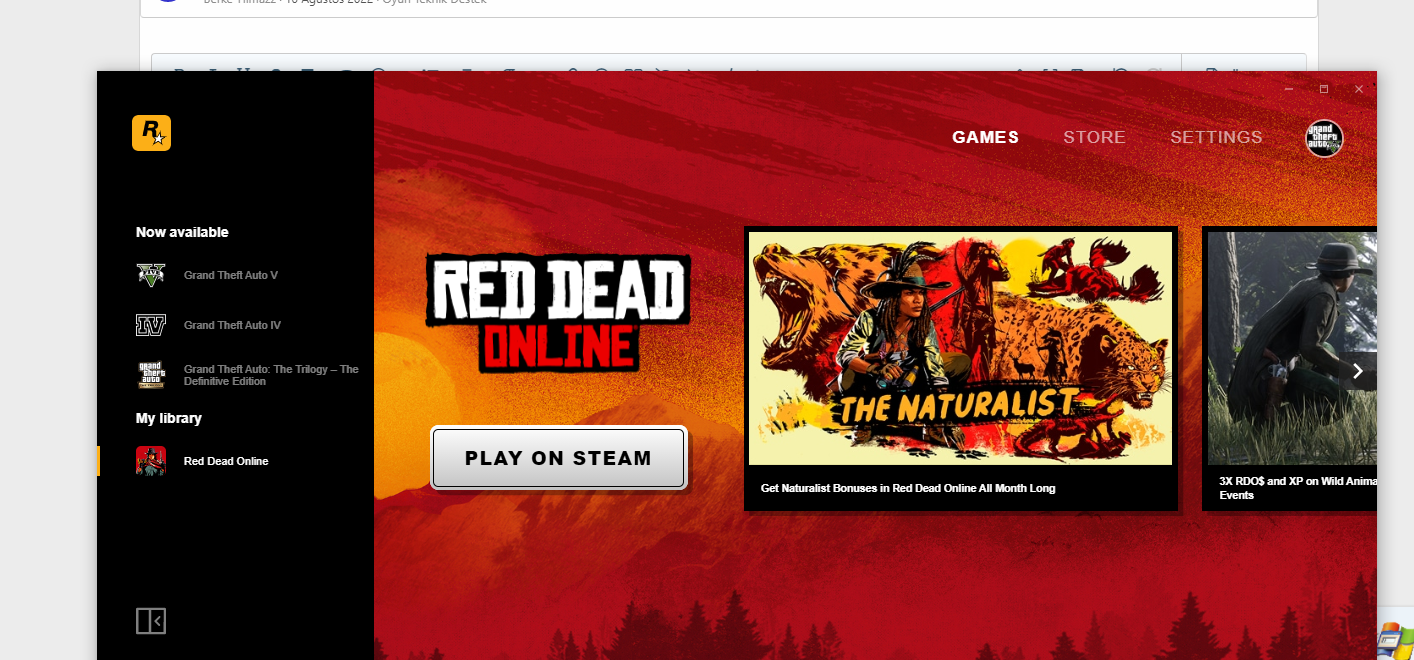The image size is (1414, 660).
Task: Click the 'My library' heading
Action: (x=169, y=418)
